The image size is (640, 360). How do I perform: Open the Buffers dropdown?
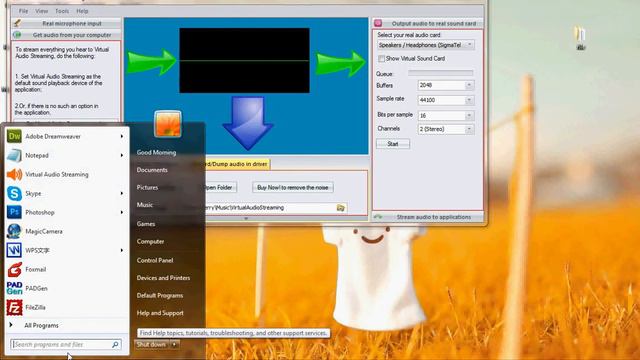tap(469, 85)
